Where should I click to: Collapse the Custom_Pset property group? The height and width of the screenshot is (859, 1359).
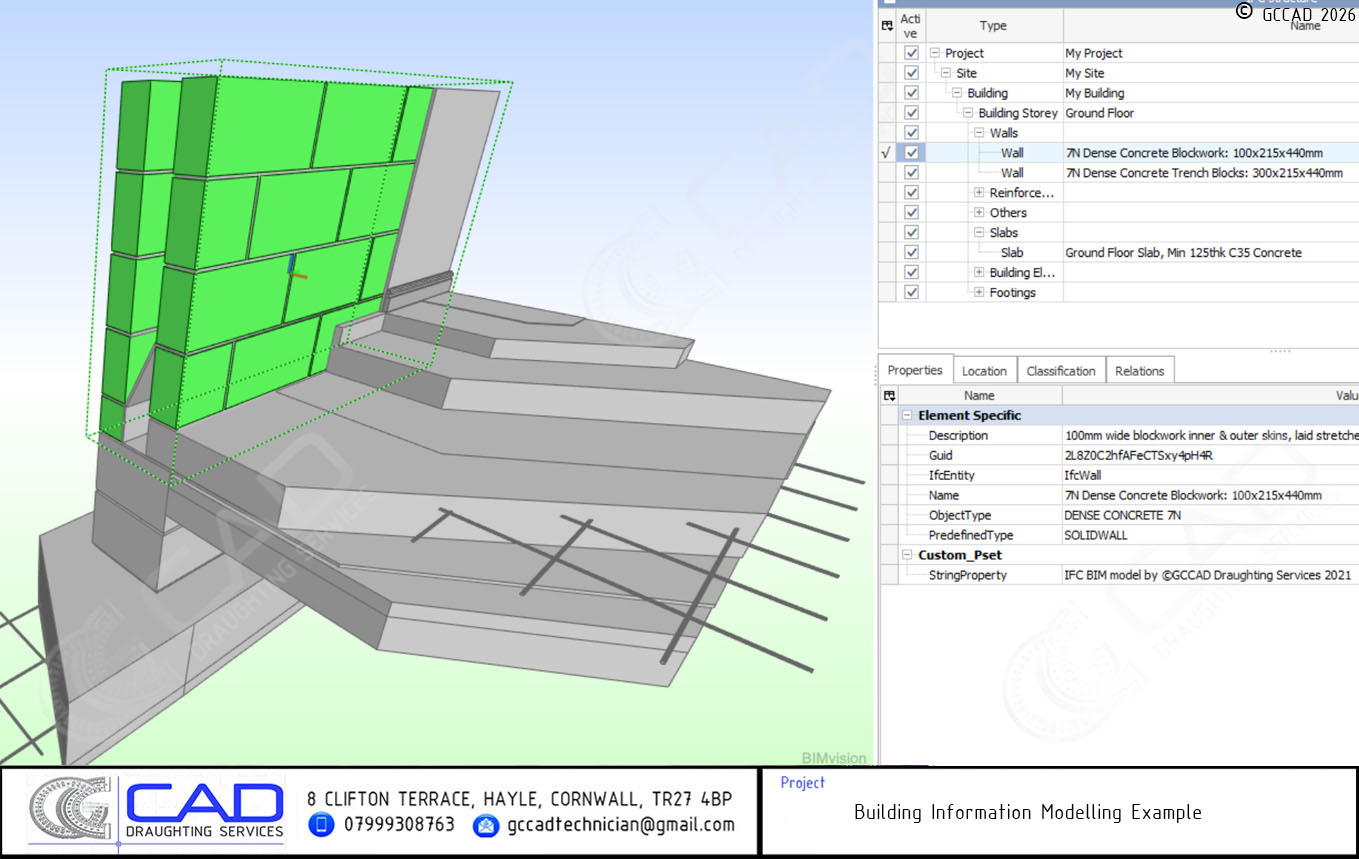[907, 555]
